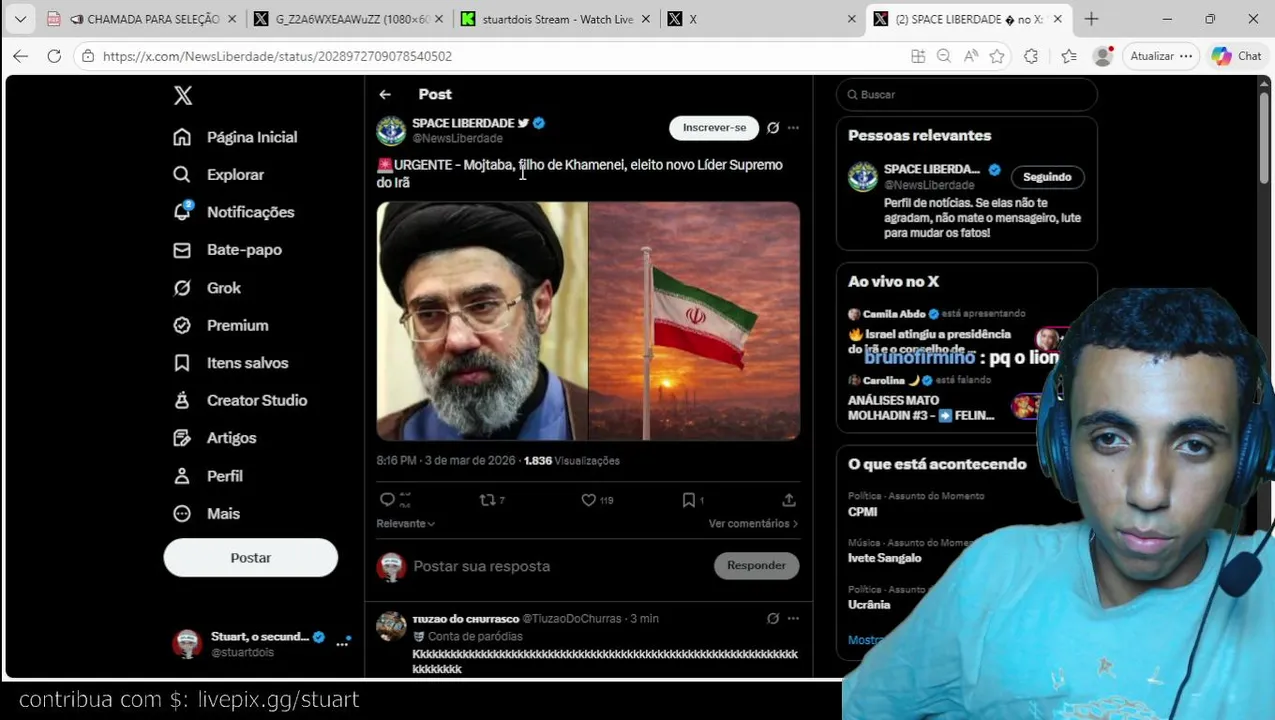Expand Ver comentários link
The width and height of the screenshot is (1275, 720).
(x=753, y=524)
